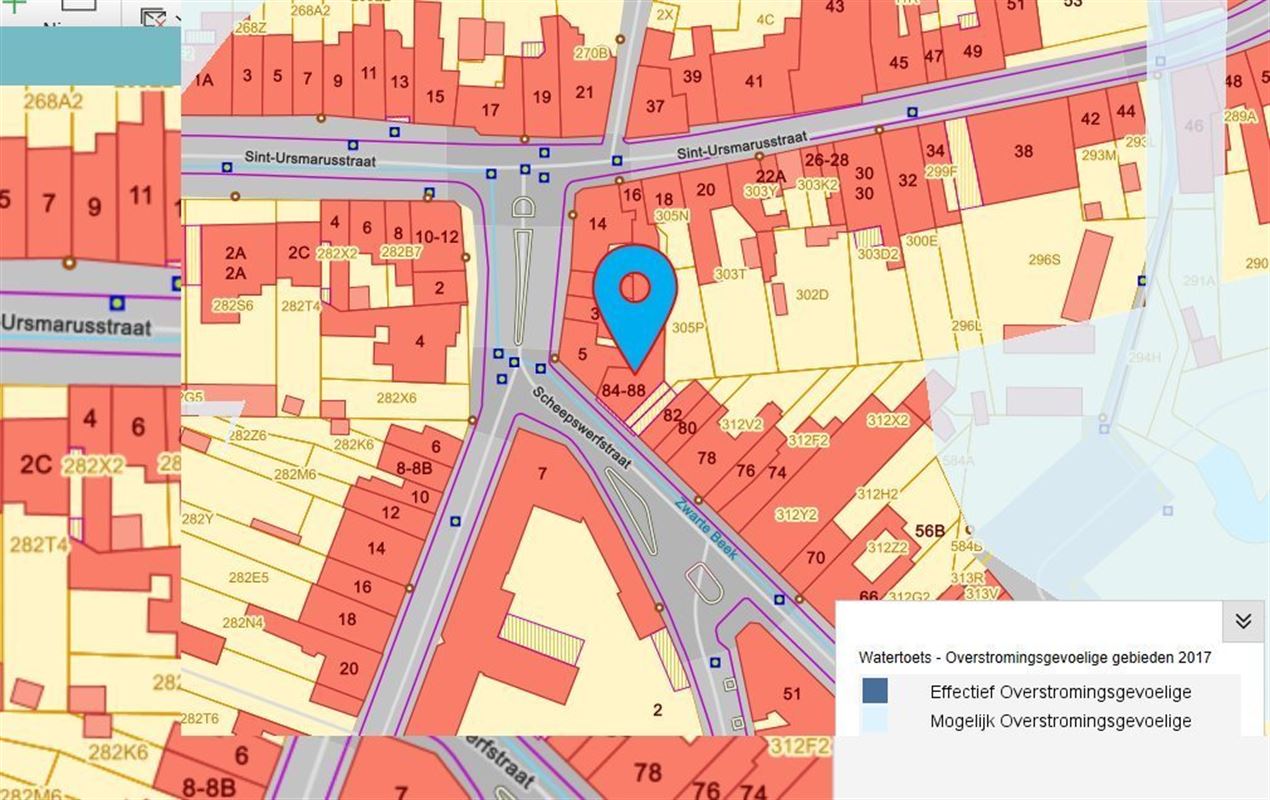Click the Watertoets legend title
Image resolution: width=1270 pixels, height=800 pixels.
click(1034, 657)
